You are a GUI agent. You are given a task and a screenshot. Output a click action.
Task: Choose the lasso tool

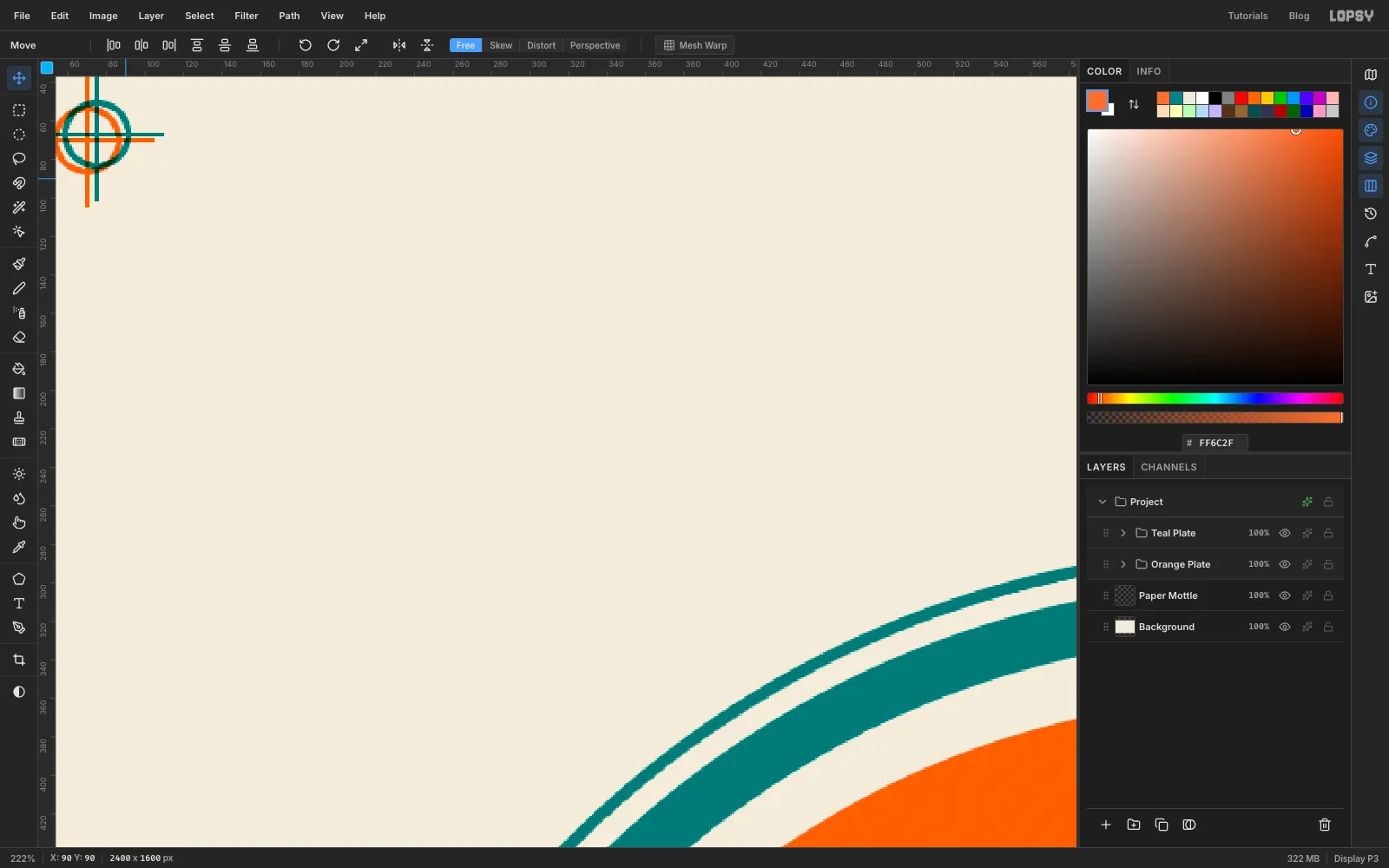click(x=19, y=159)
